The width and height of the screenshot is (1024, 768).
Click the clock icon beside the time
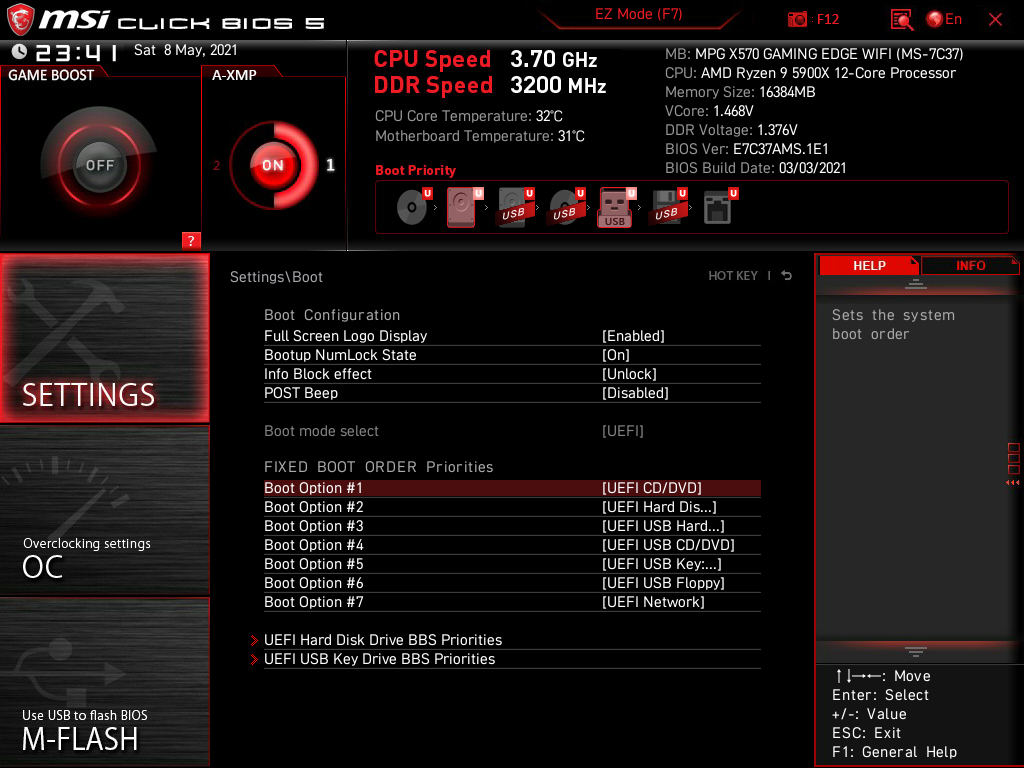(x=19, y=51)
